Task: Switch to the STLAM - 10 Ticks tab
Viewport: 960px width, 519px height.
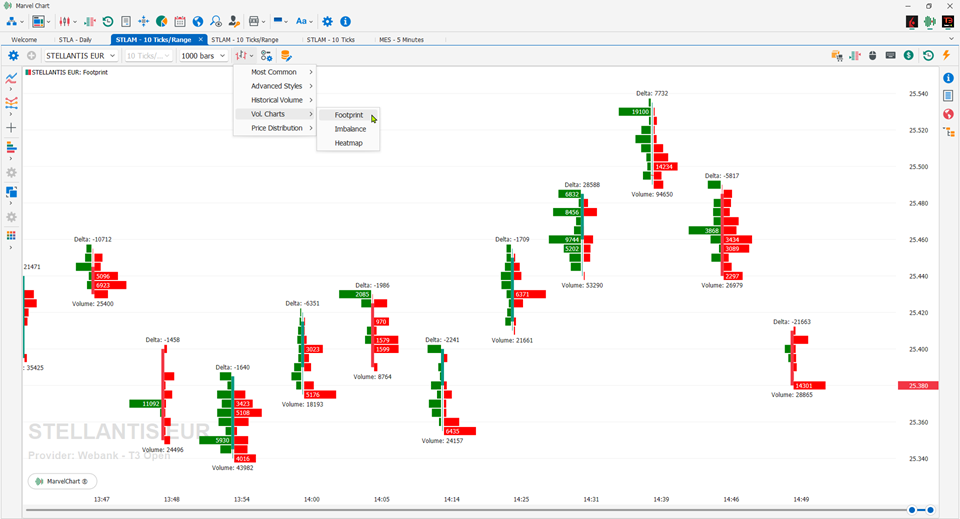Action: point(331,39)
